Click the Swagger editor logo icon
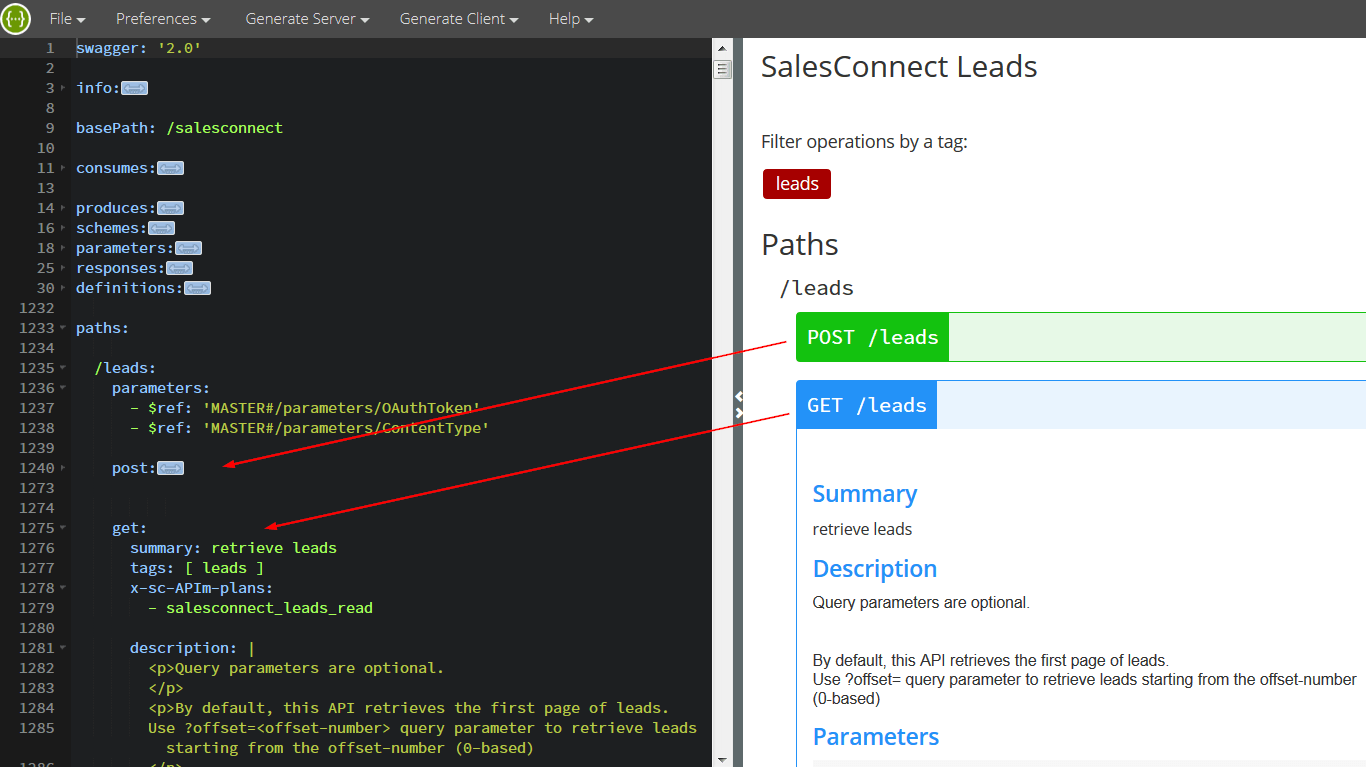This screenshot has height=767, width=1366. (x=15, y=18)
